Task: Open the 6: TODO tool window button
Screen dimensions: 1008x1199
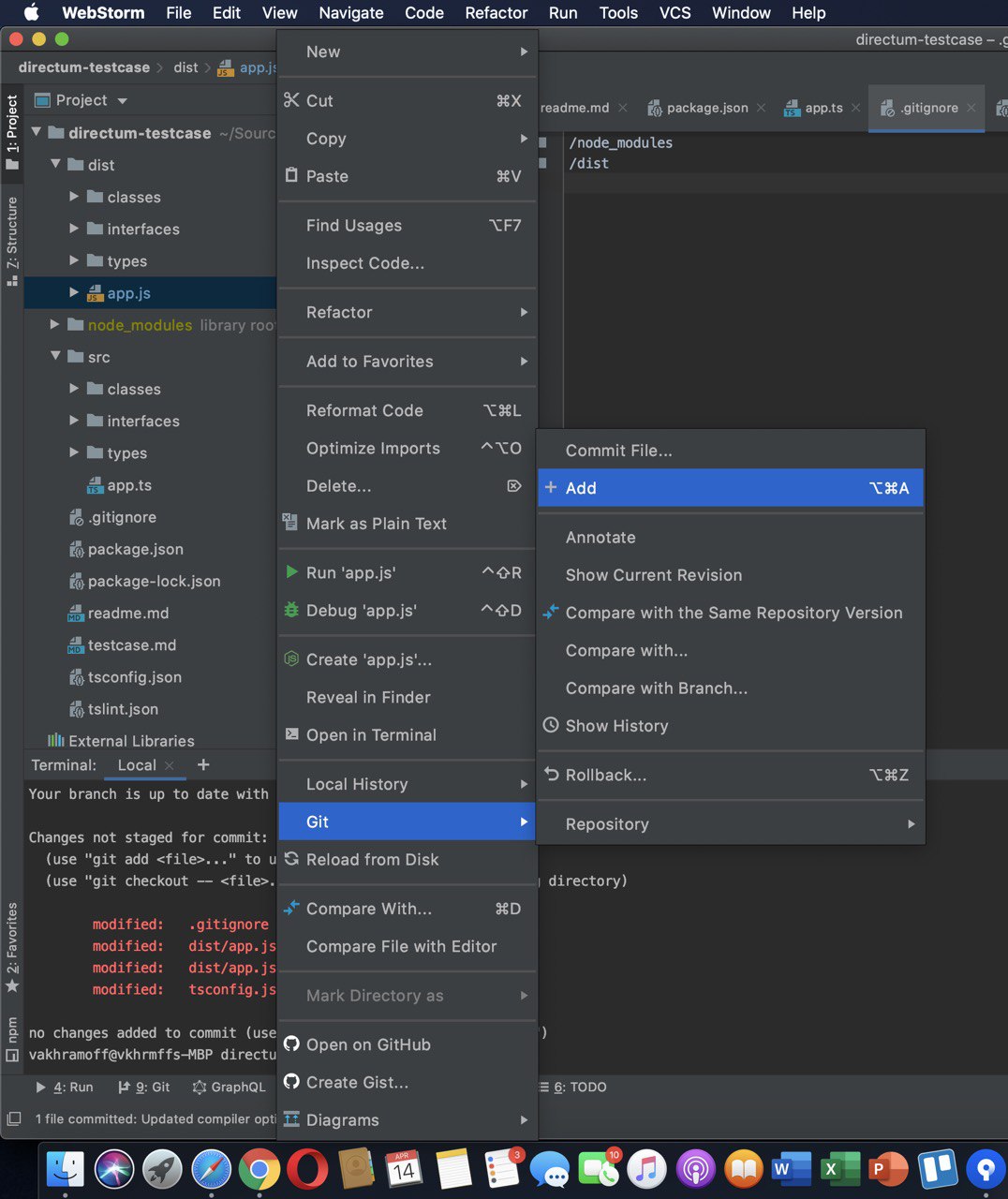Action: click(x=572, y=1087)
